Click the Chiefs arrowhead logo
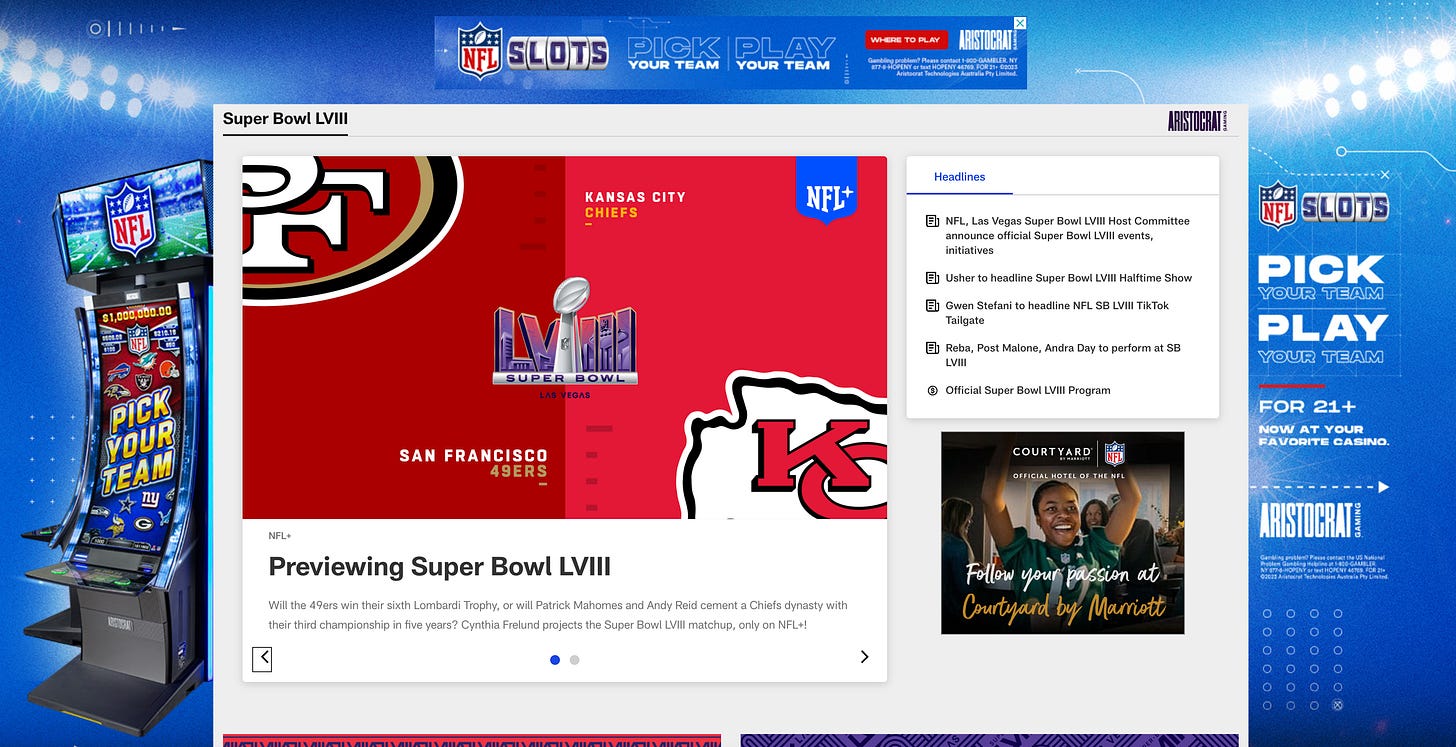 click(783, 445)
